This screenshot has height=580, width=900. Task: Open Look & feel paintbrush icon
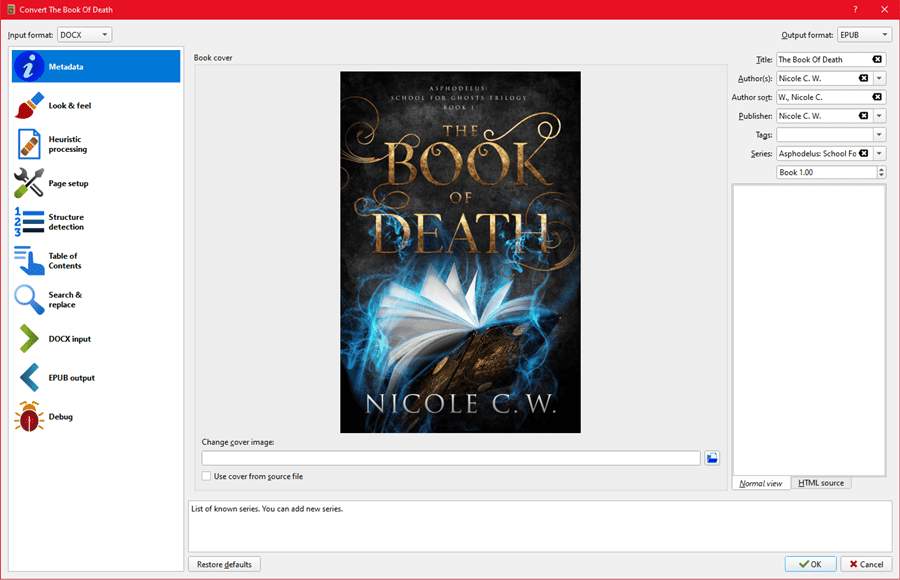tap(29, 106)
